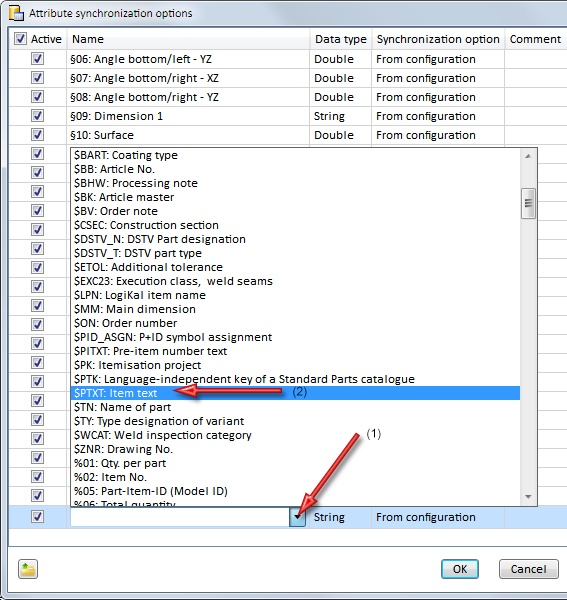
Task: Click the dropdown list scrollbar thumb
Action: pos(528,203)
